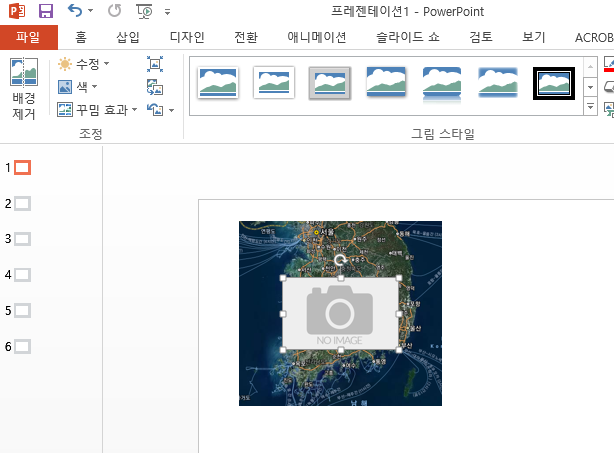This screenshot has width=614, height=453.
Task: Select slide 6 thumbnail
Action: coord(22,347)
